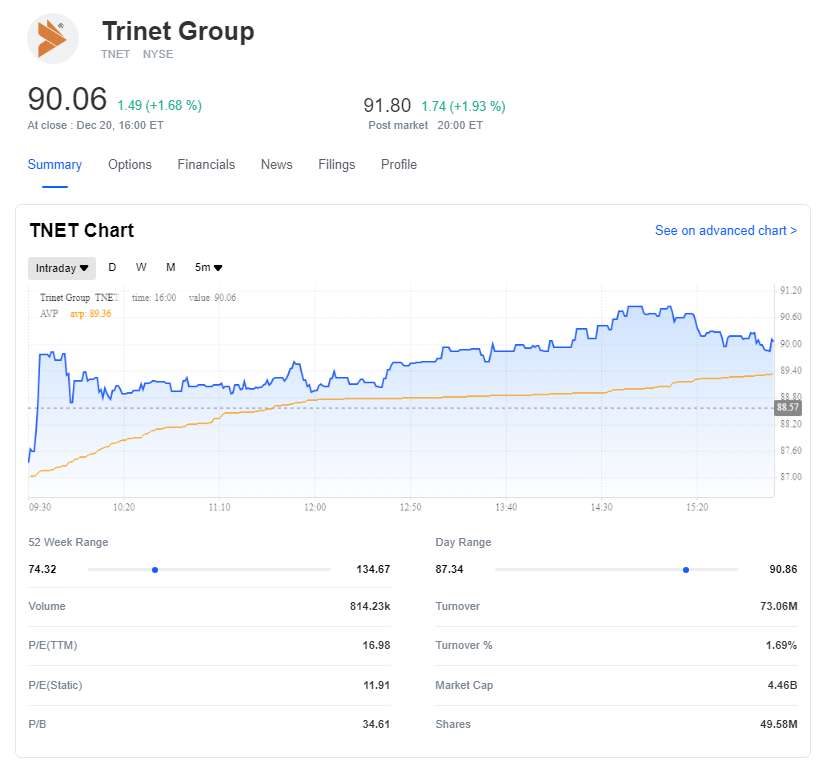Viewport: 825px width, 776px height.
Task: Open the Filings tab
Action: pyautogui.click(x=337, y=165)
